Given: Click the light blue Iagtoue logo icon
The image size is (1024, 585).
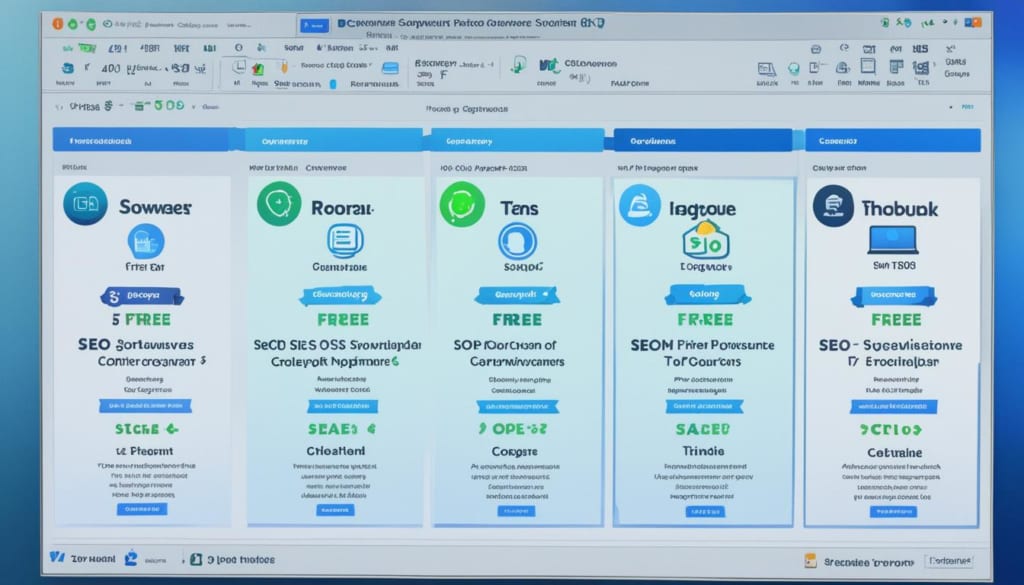Looking at the screenshot, I should tap(639, 206).
